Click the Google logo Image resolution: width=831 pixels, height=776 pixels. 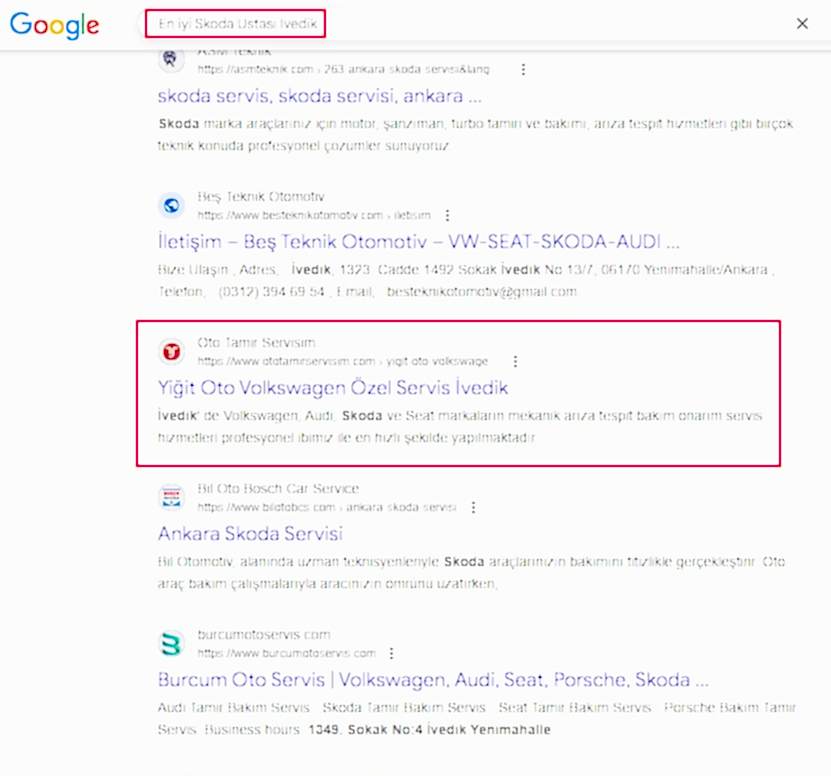55,25
